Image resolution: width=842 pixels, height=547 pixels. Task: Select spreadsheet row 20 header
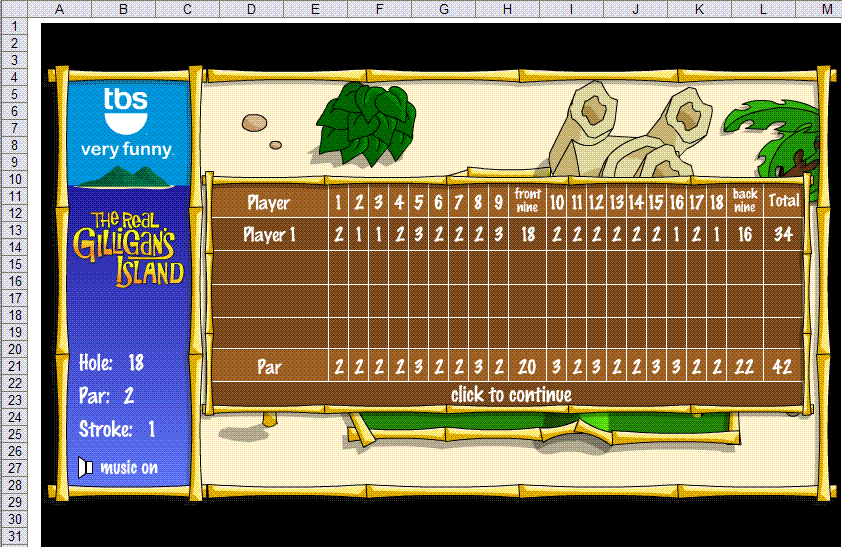tap(14, 349)
